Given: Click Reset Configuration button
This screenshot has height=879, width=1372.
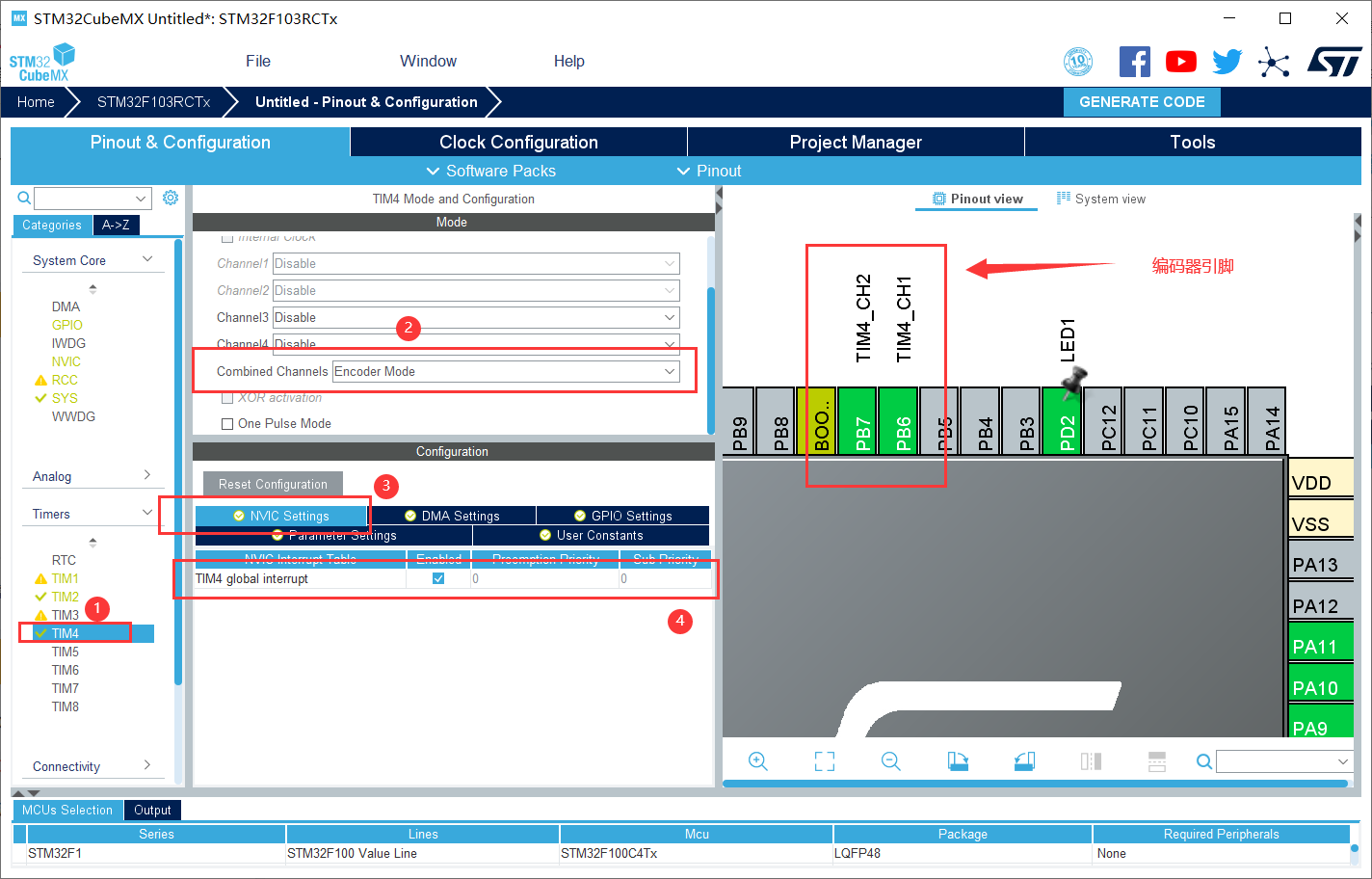Looking at the screenshot, I should [273, 484].
